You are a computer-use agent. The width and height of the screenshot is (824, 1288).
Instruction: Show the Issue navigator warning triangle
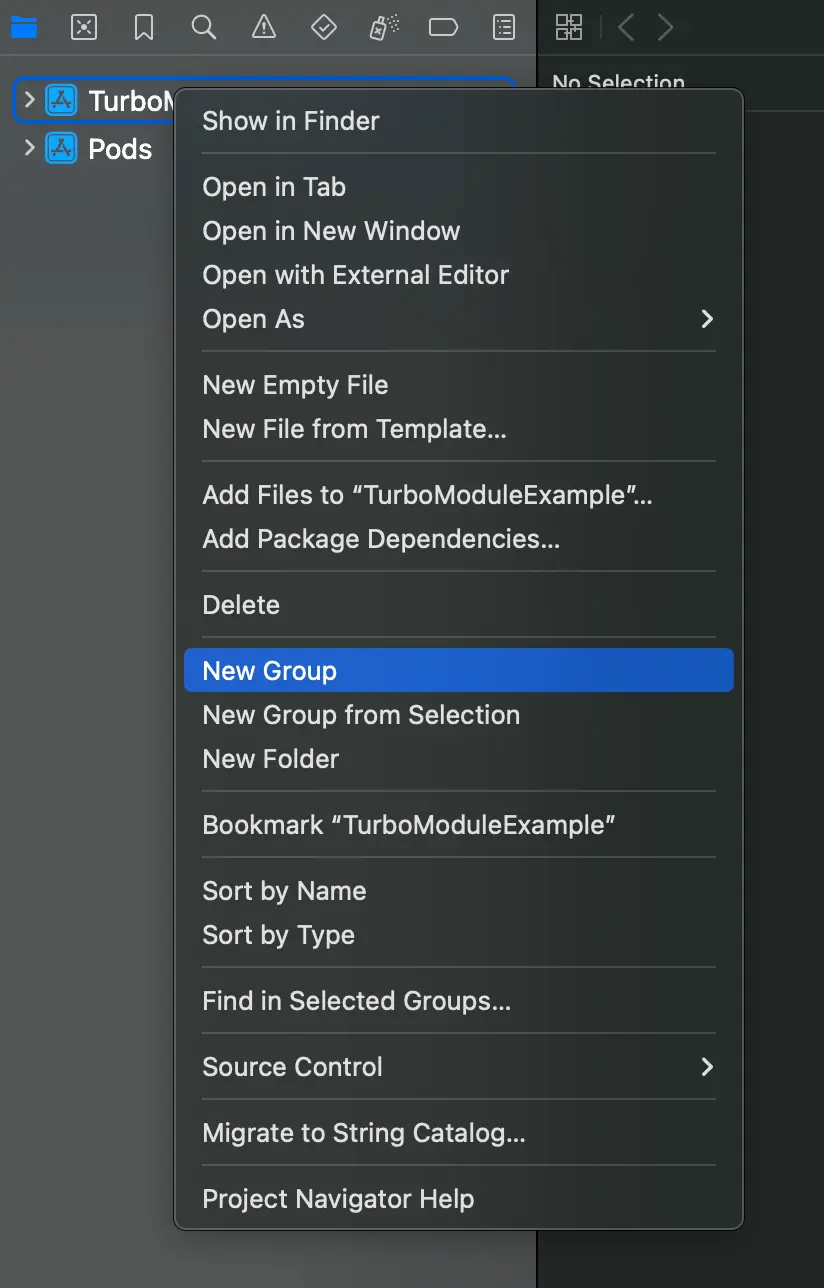(x=263, y=27)
